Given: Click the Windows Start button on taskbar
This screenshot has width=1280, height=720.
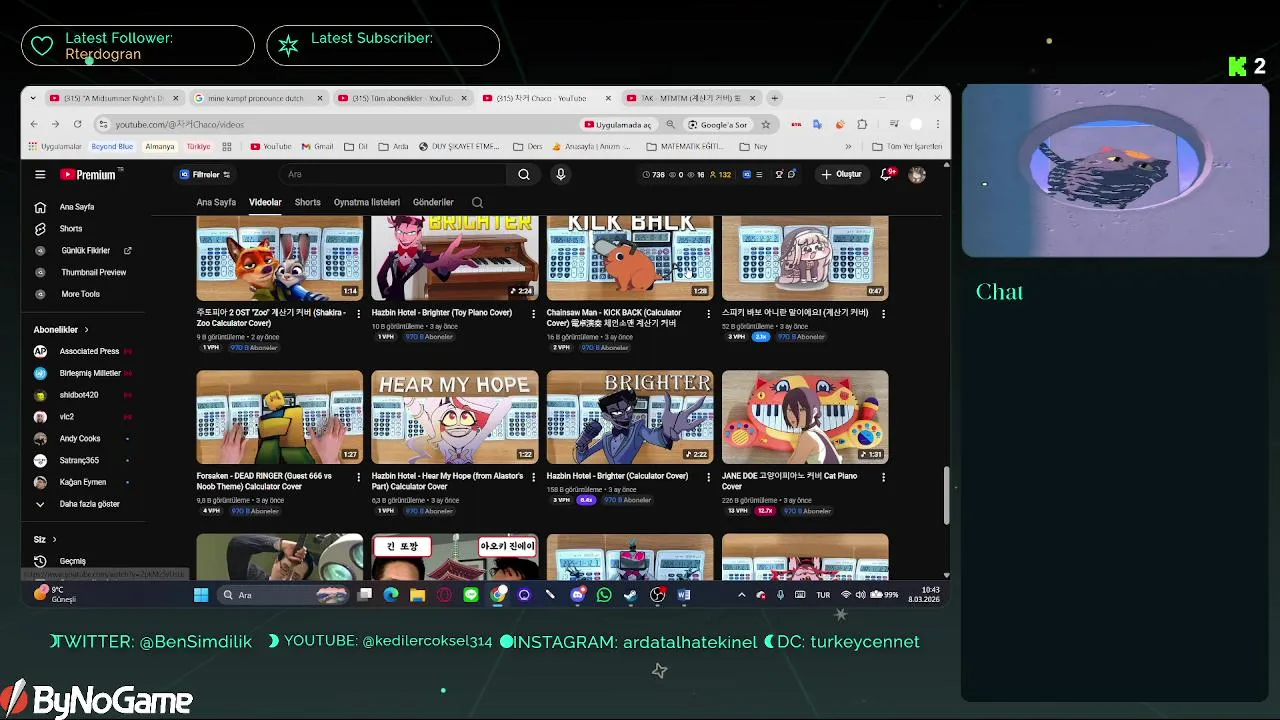Looking at the screenshot, I should point(201,595).
